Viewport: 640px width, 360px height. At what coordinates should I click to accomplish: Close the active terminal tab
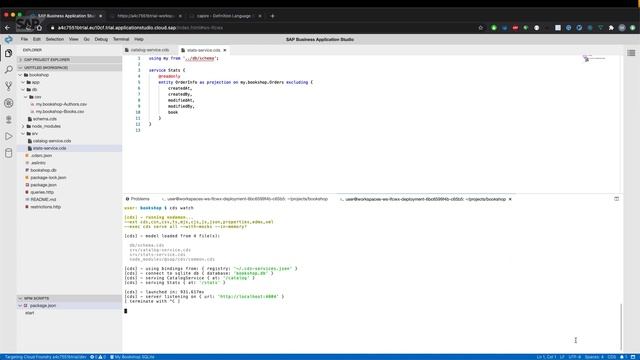[510, 199]
